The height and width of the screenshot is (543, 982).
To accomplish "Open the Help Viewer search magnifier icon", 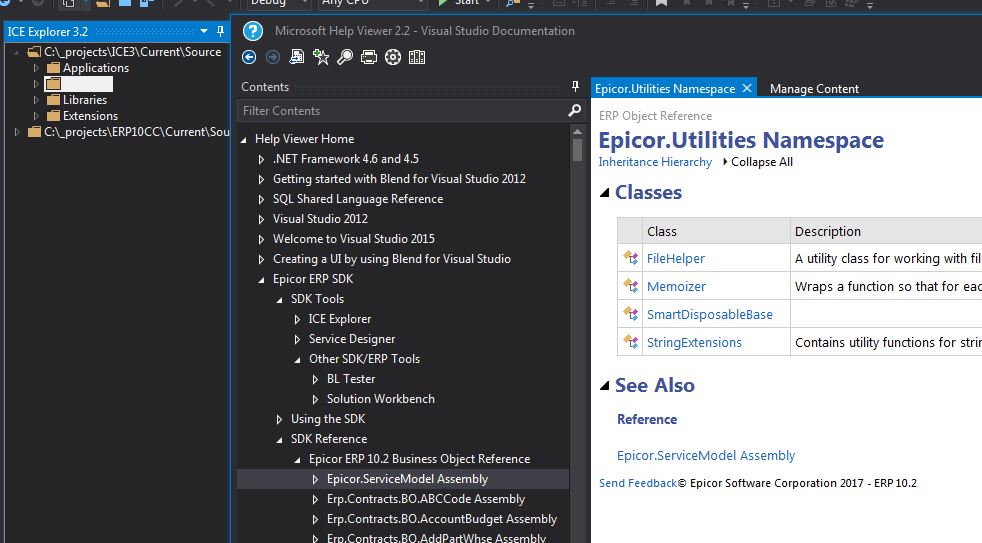I will click(x=345, y=58).
